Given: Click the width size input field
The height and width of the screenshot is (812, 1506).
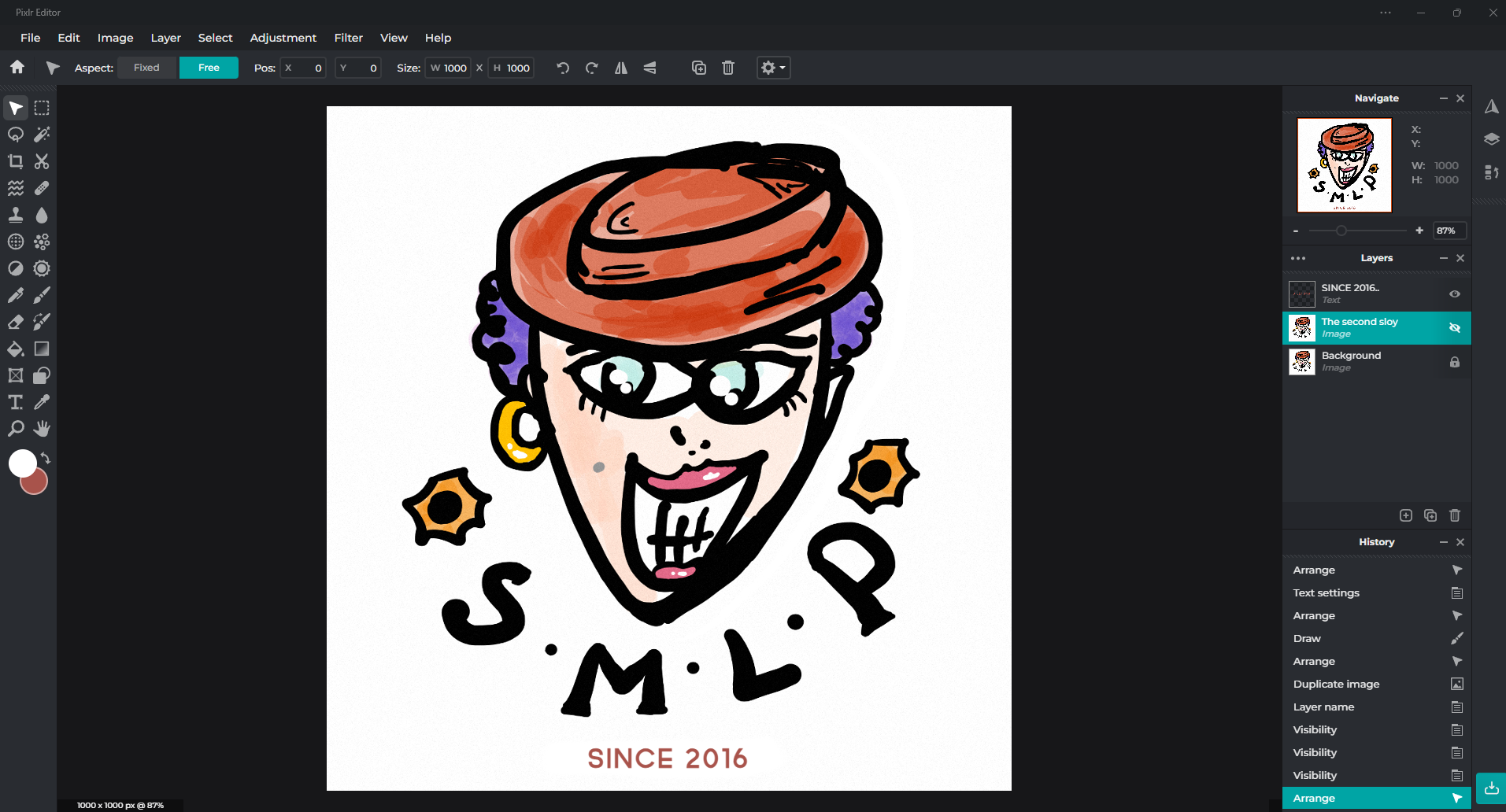Looking at the screenshot, I should pyautogui.click(x=448, y=68).
